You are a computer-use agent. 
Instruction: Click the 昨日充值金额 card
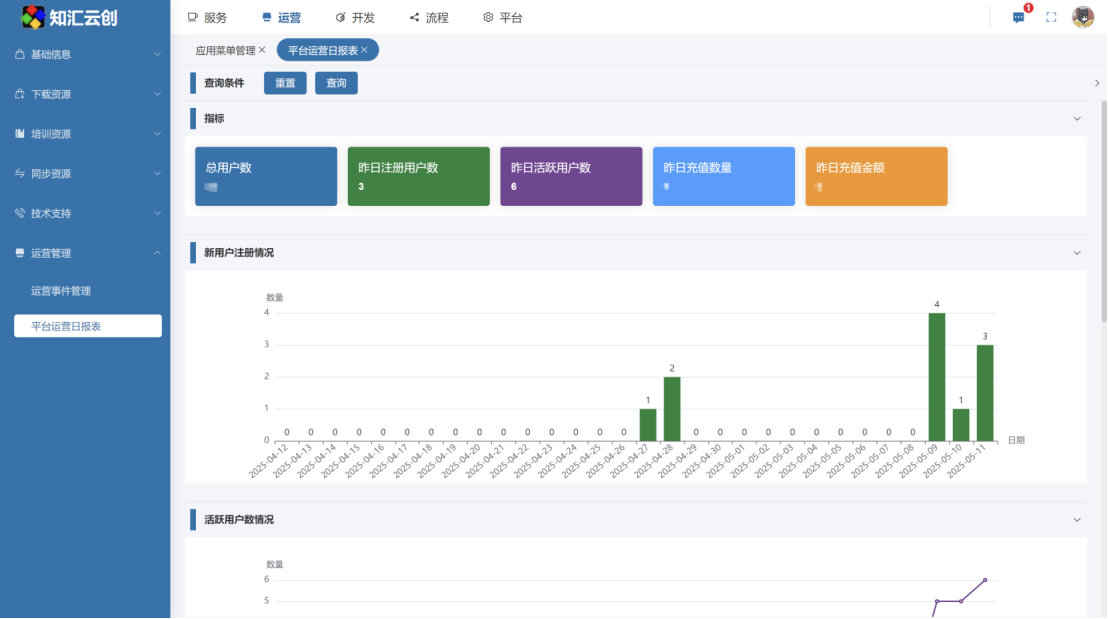[x=876, y=176]
